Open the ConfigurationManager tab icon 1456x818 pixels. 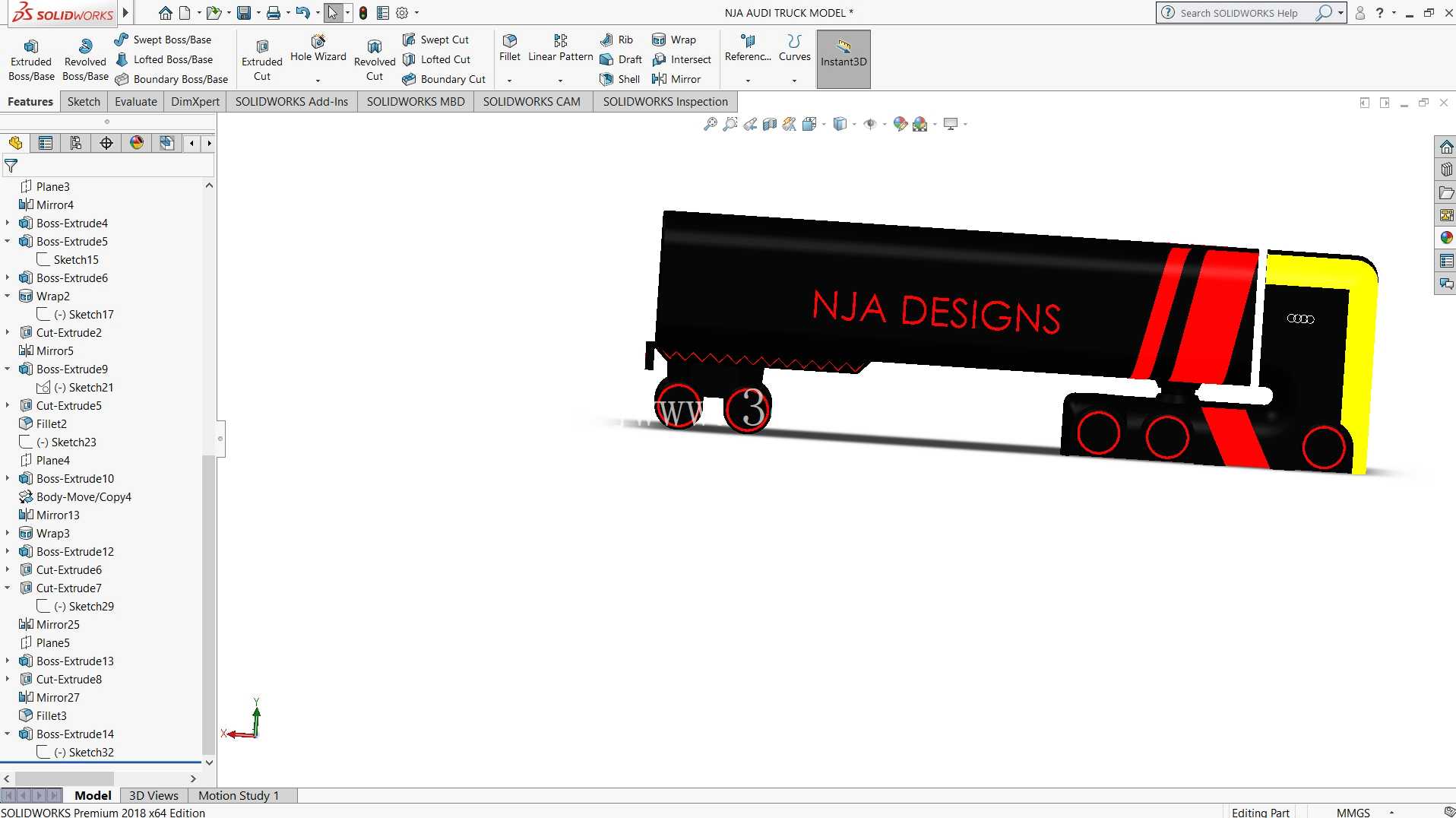(x=76, y=143)
